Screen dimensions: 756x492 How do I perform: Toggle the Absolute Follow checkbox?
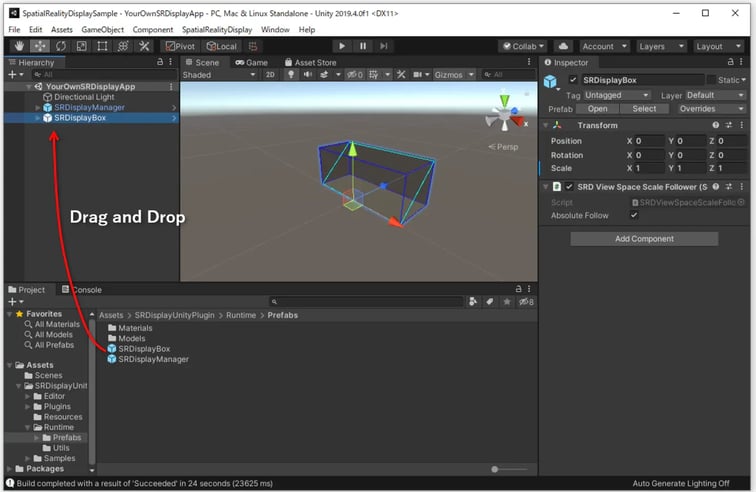click(x=634, y=215)
